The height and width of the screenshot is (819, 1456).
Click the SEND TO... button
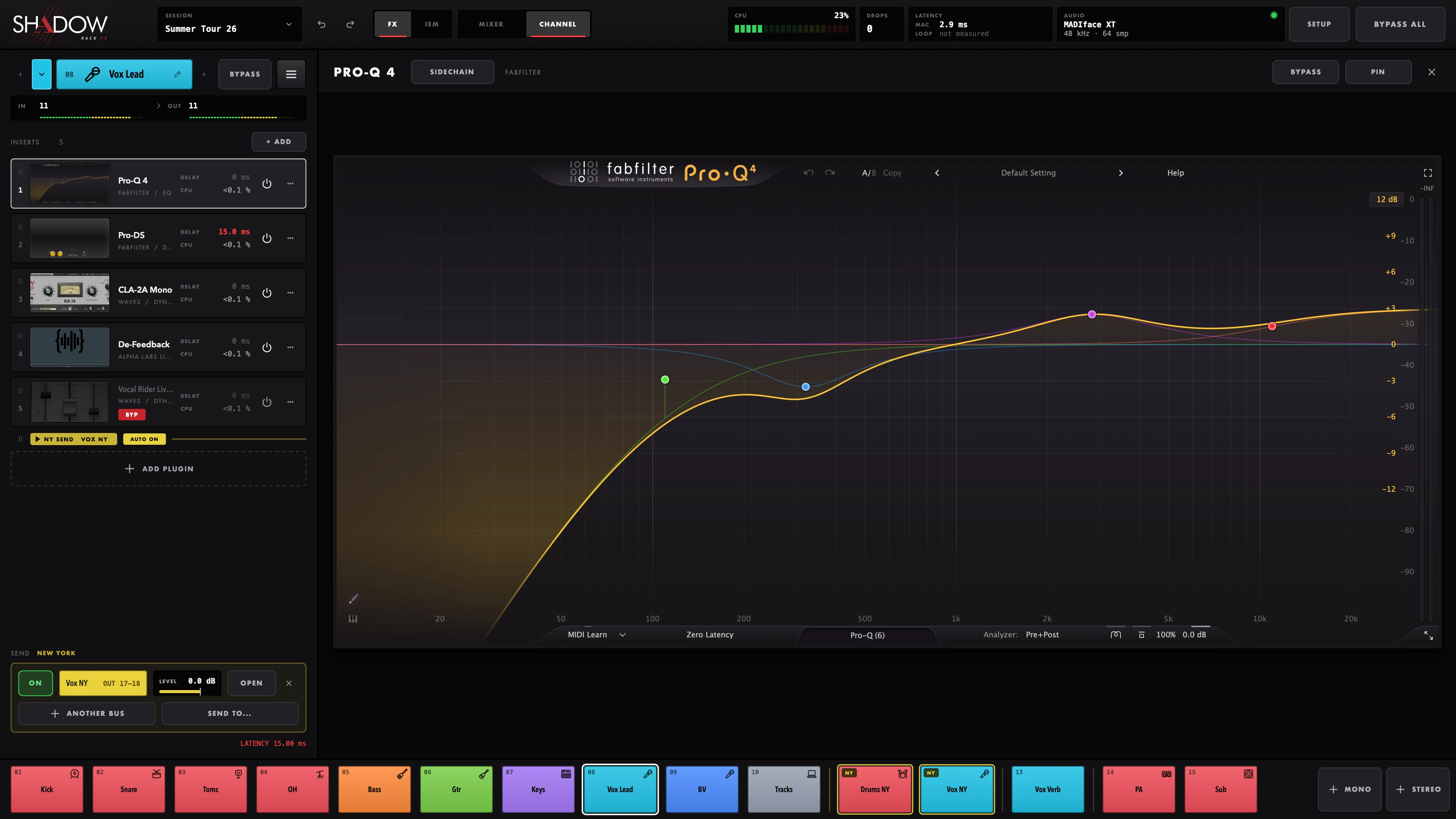tap(230, 713)
